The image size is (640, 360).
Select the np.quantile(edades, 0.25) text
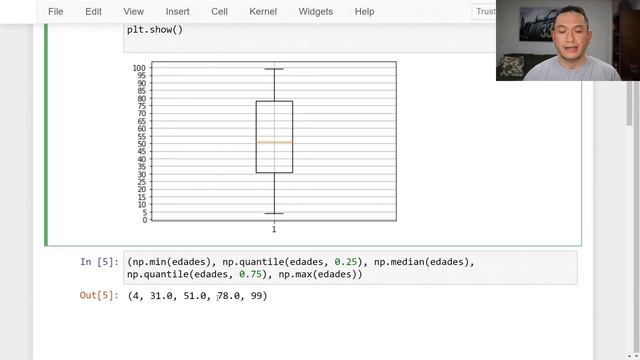[x=292, y=262]
